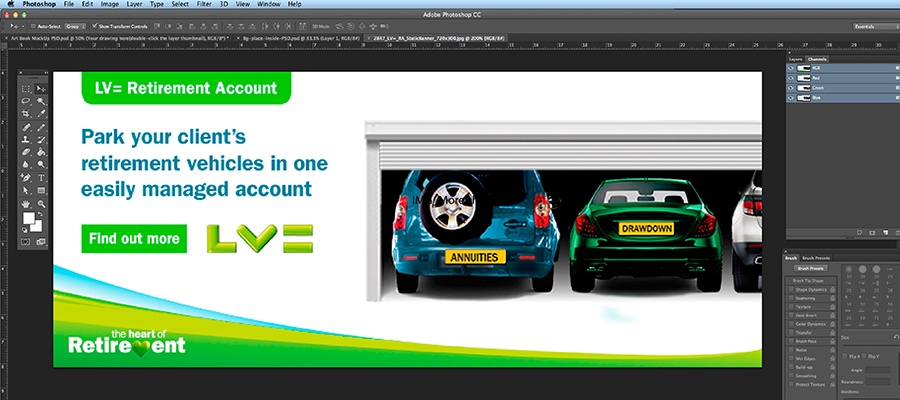Hide the RGB channel visibility eye
Image resolution: width=900 pixels, height=400 pixels.
[x=791, y=68]
